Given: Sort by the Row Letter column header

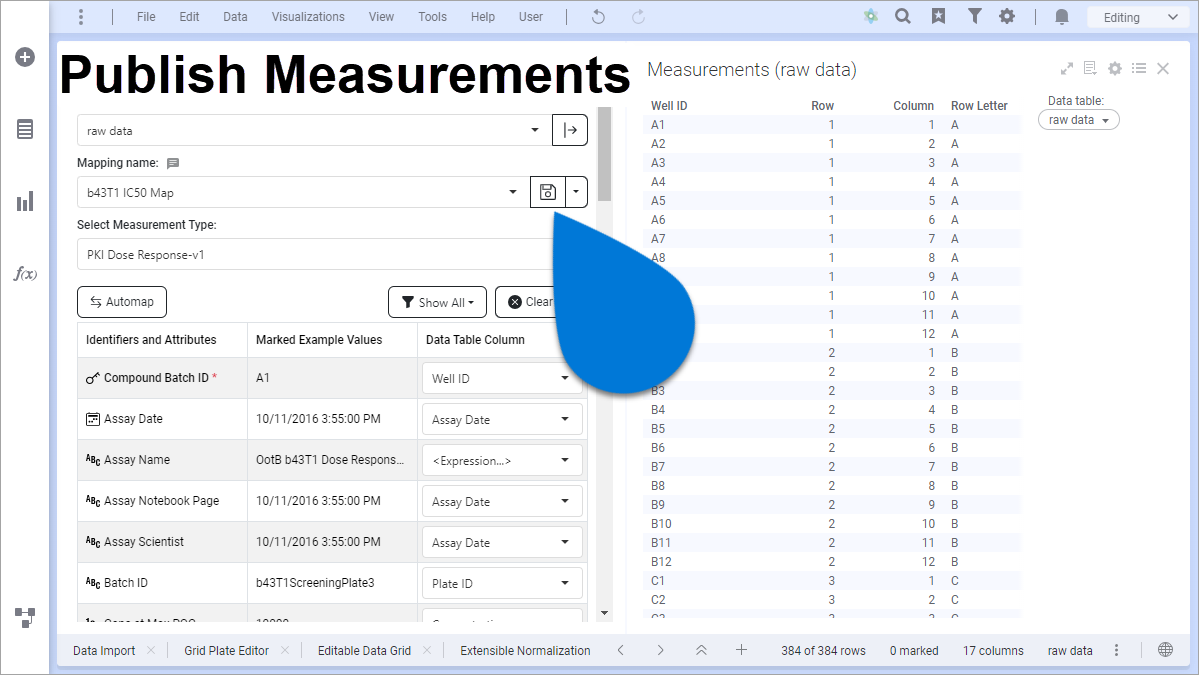Looking at the screenshot, I should coord(980,105).
